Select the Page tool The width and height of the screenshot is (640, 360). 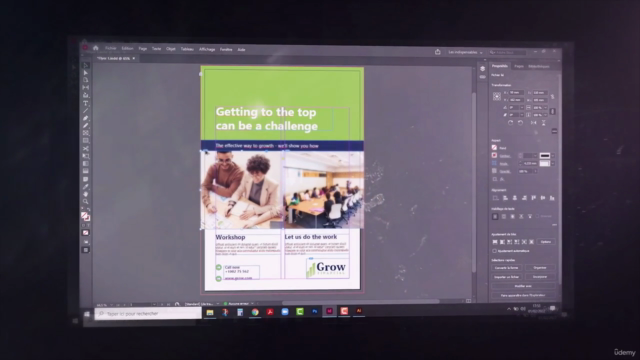(86, 80)
